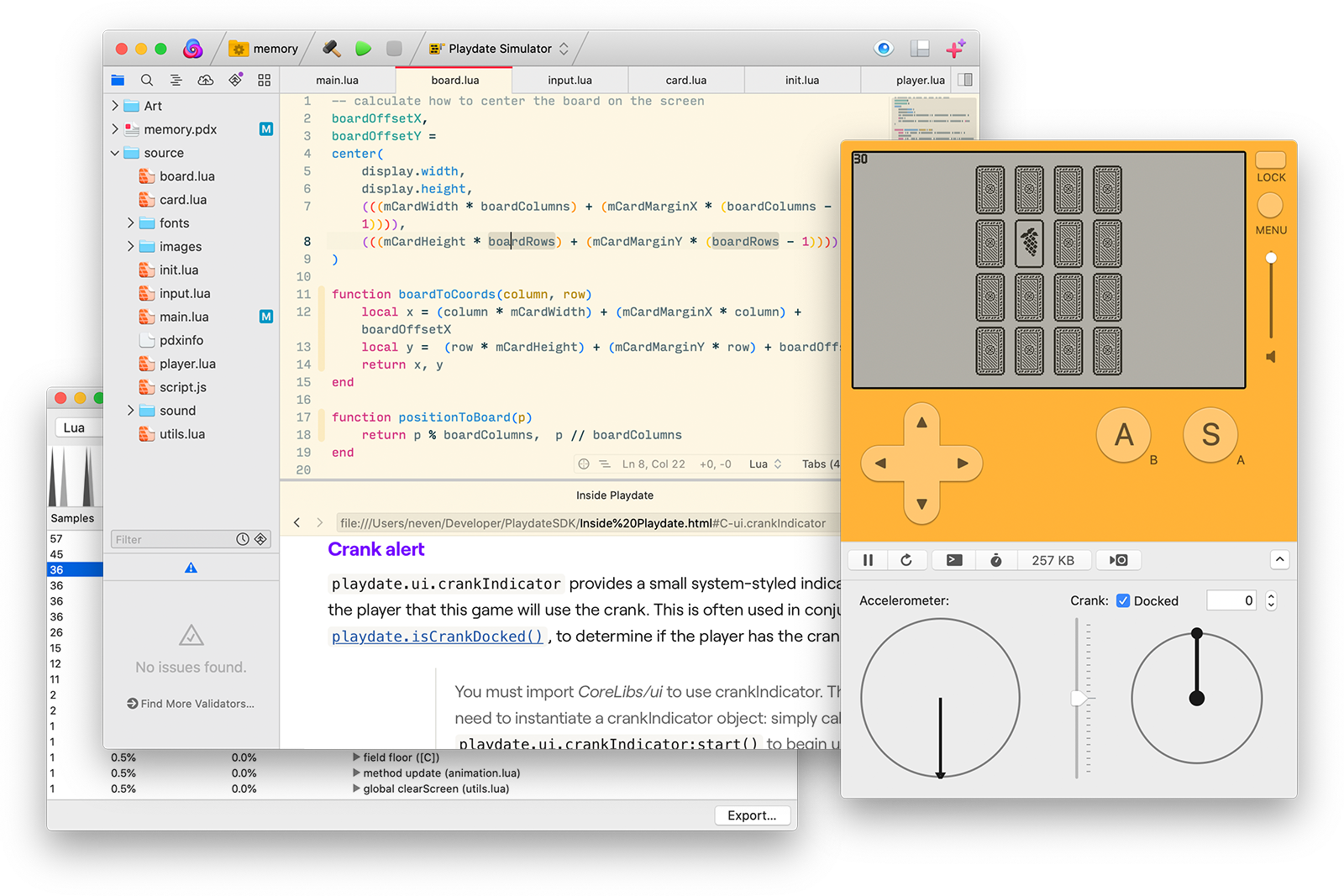Click the Nova app logo in the toolbar
The width and height of the screenshot is (1344, 896).
(x=193, y=49)
